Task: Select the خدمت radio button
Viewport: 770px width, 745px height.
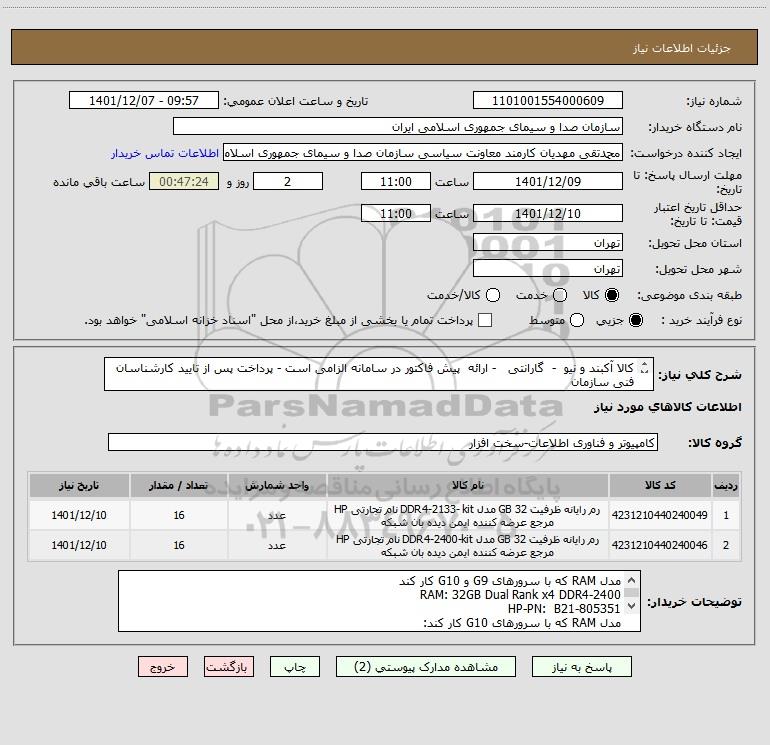Action: click(560, 295)
